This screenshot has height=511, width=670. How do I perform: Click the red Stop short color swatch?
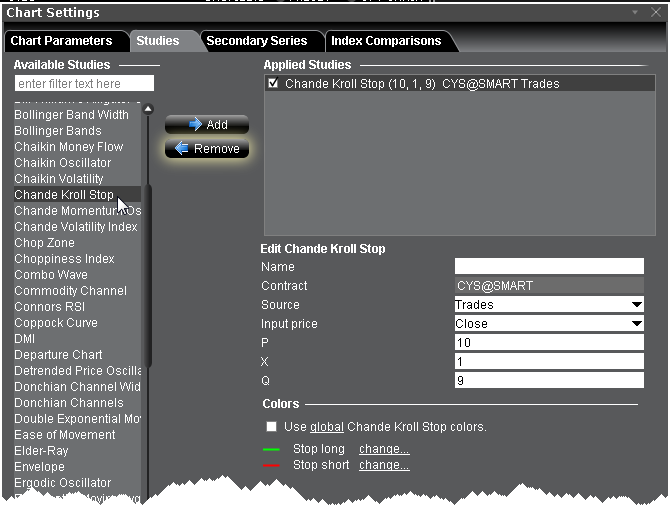[x=271, y=466]
